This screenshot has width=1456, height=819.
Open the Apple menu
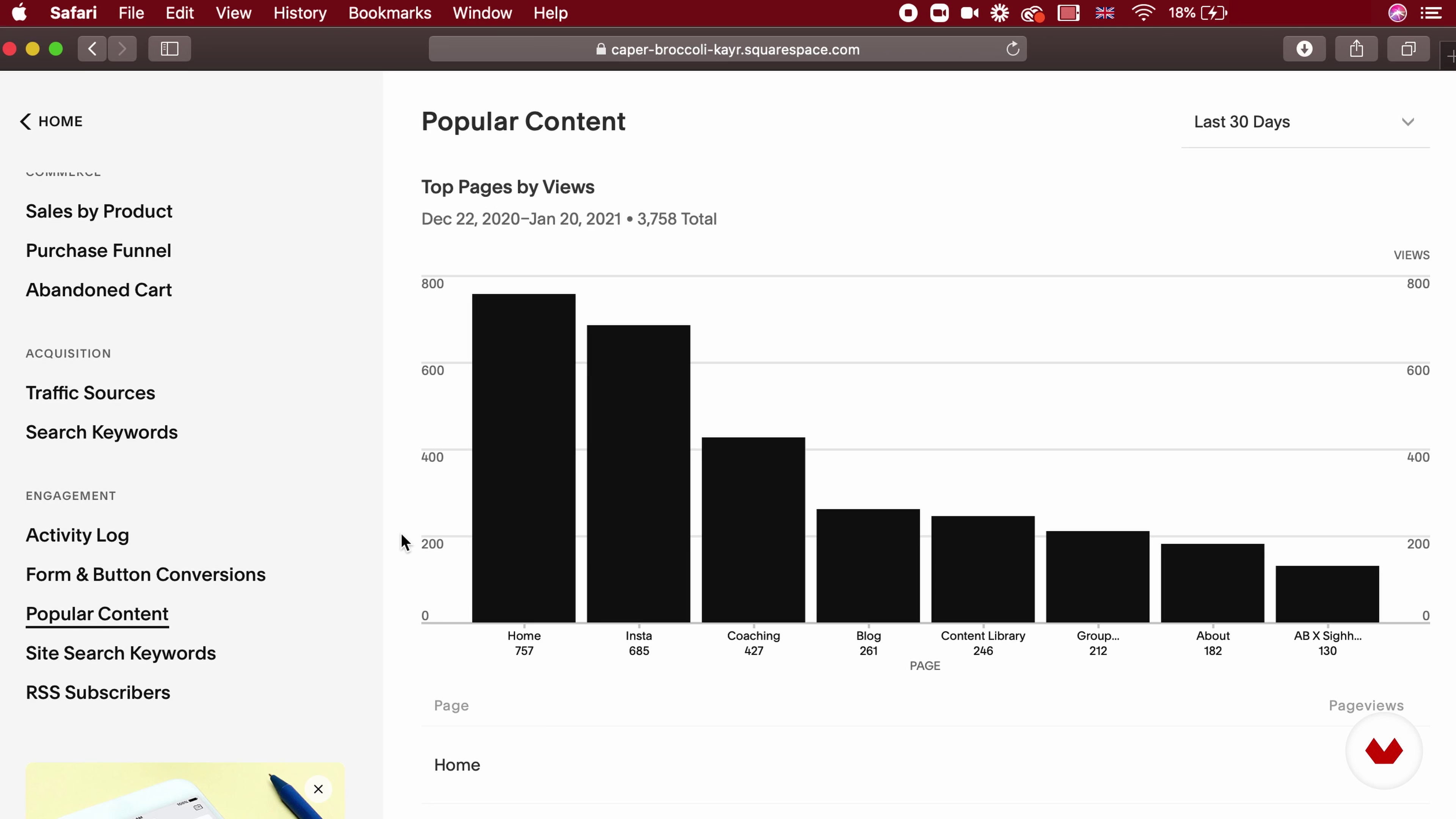tap(19, 13)
